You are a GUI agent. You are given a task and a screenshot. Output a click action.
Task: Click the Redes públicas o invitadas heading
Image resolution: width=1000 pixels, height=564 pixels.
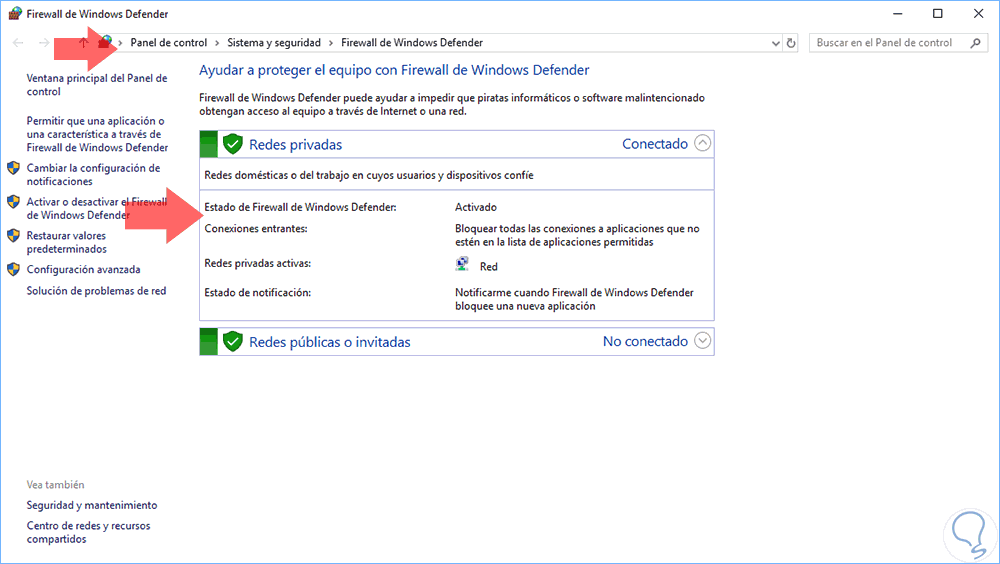[330, 343]
